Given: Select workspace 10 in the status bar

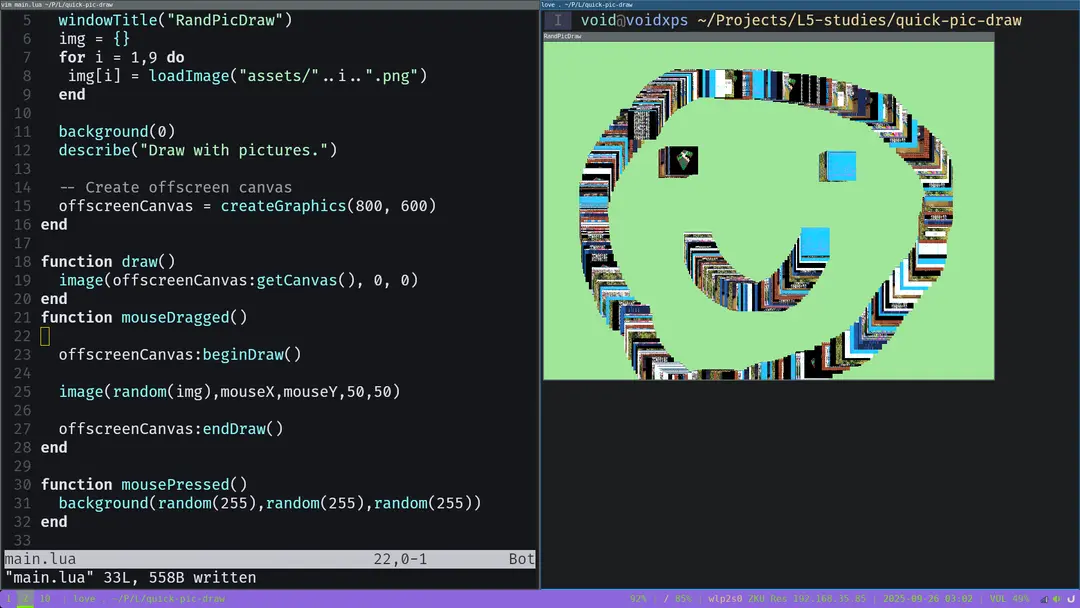Looking at the screenshot, I should (45, 599).
